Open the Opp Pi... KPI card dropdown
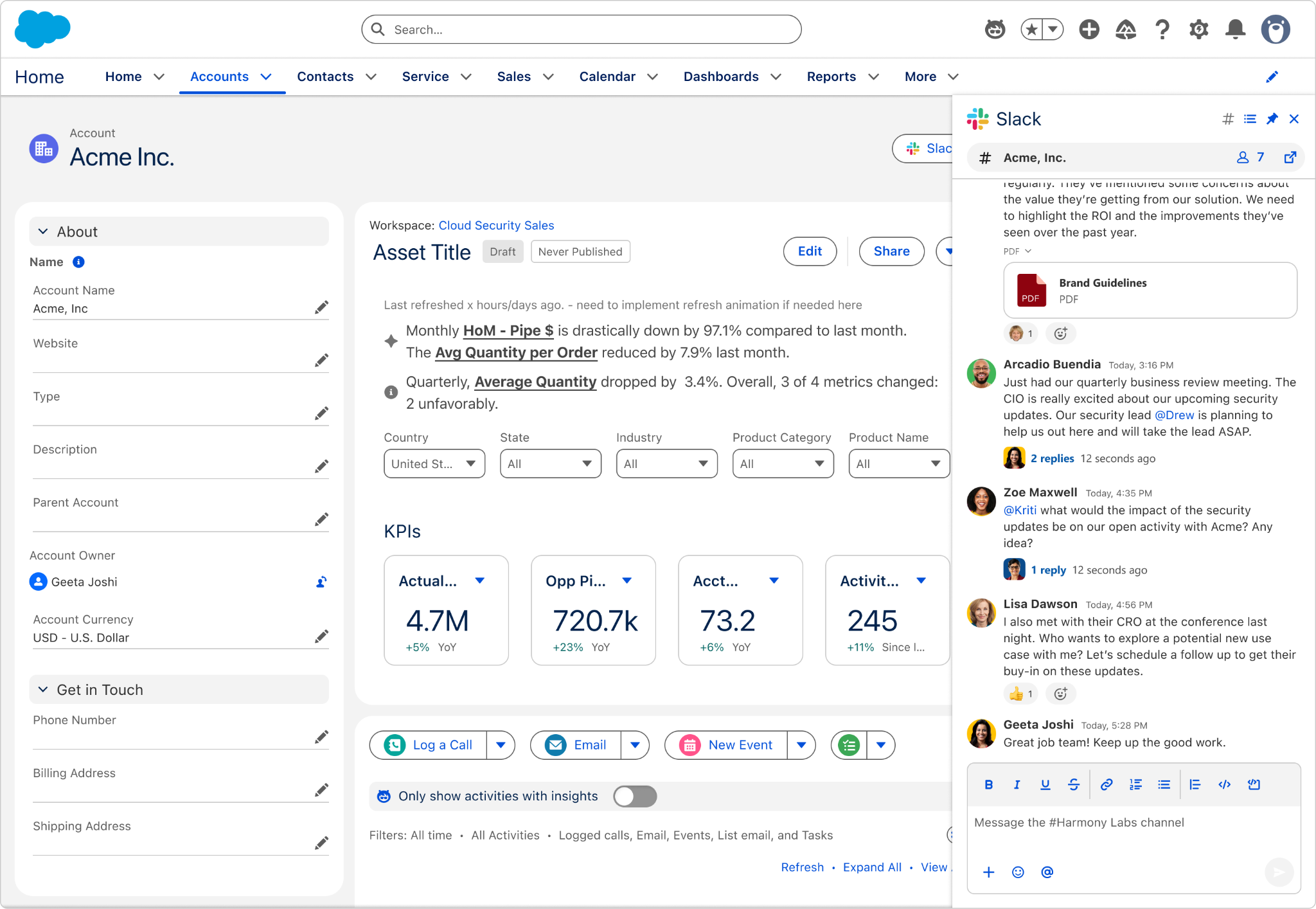The height and width of the screenshot is (909, 1316). click(627, 580)
